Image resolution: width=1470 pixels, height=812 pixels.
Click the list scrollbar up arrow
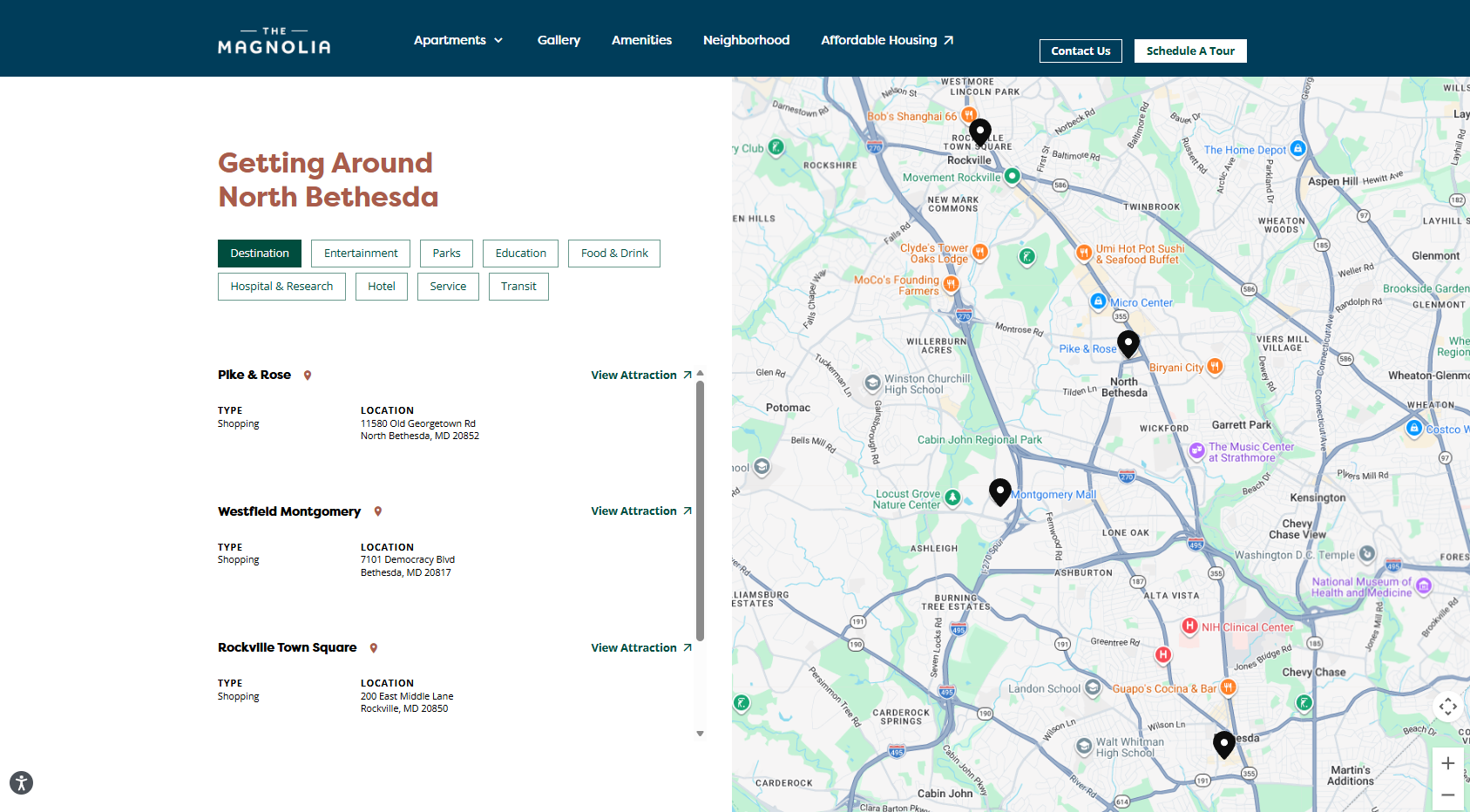(x=700, y=373)
